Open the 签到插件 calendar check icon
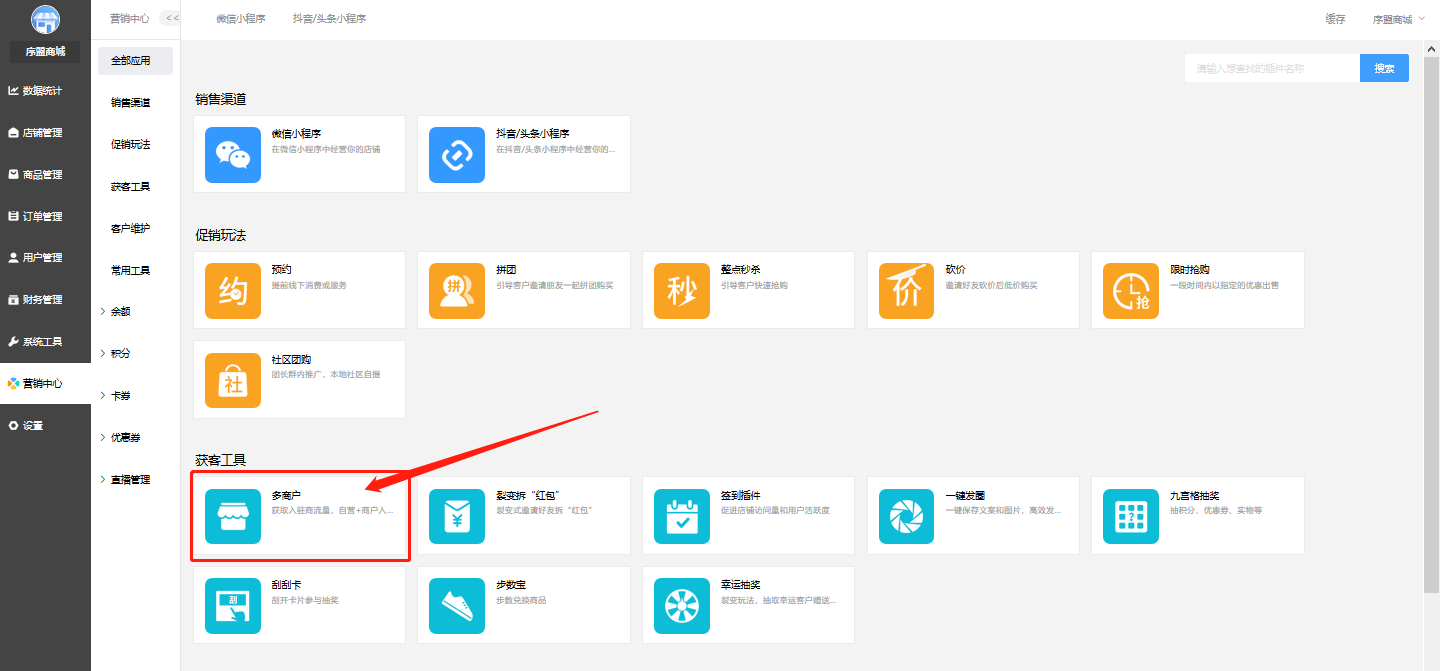The image size is (1440, 671). tap(682, 516)
